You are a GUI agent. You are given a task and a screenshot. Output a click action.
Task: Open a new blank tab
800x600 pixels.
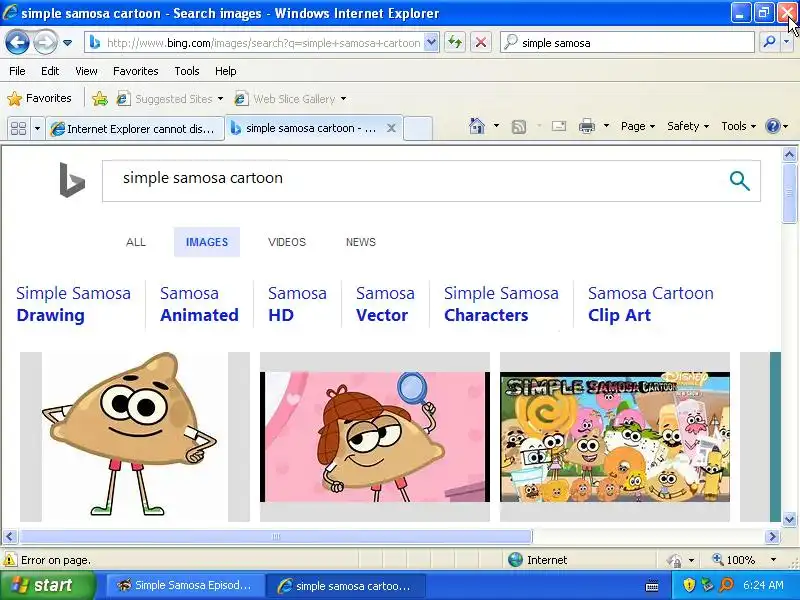418,128
